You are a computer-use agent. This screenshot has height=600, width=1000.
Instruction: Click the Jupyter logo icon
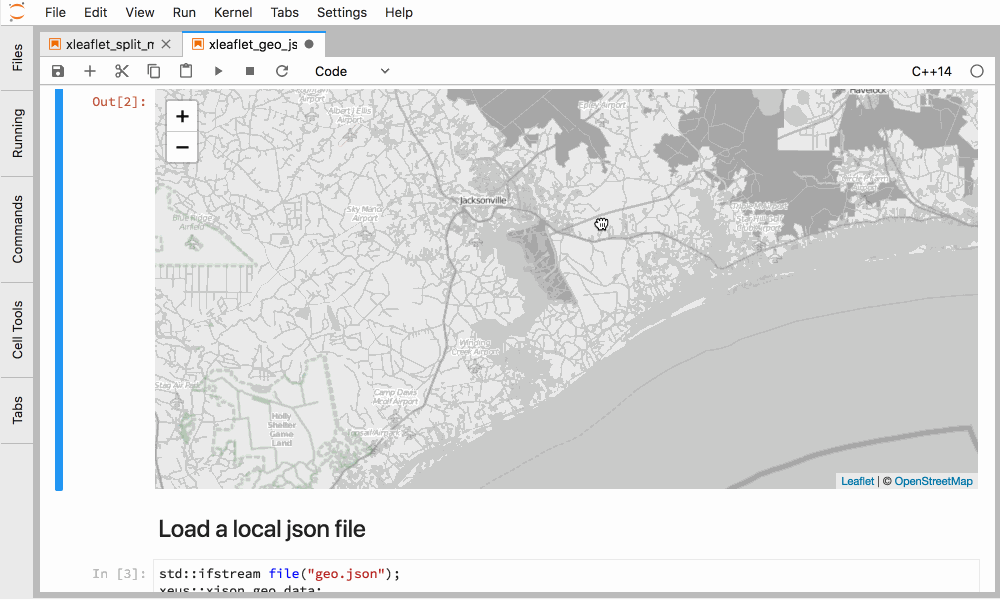(x=17, y=11)
